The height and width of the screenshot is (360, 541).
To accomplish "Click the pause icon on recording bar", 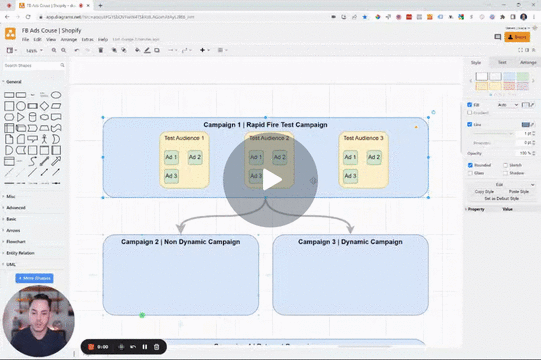I will (x=145, y=347).
